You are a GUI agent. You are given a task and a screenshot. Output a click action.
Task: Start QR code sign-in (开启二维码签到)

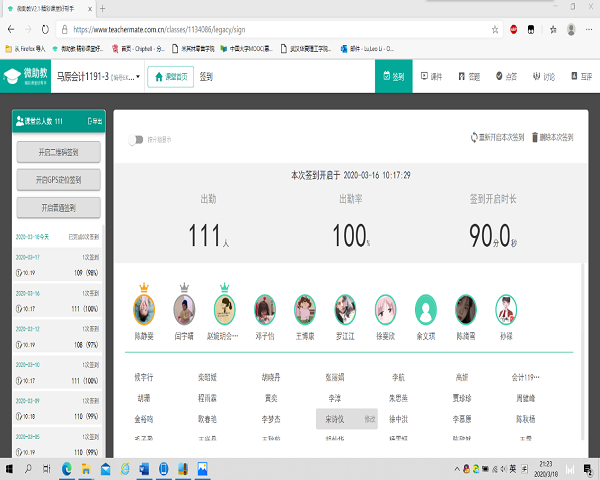pyautogui.click(x=58, y=153)
